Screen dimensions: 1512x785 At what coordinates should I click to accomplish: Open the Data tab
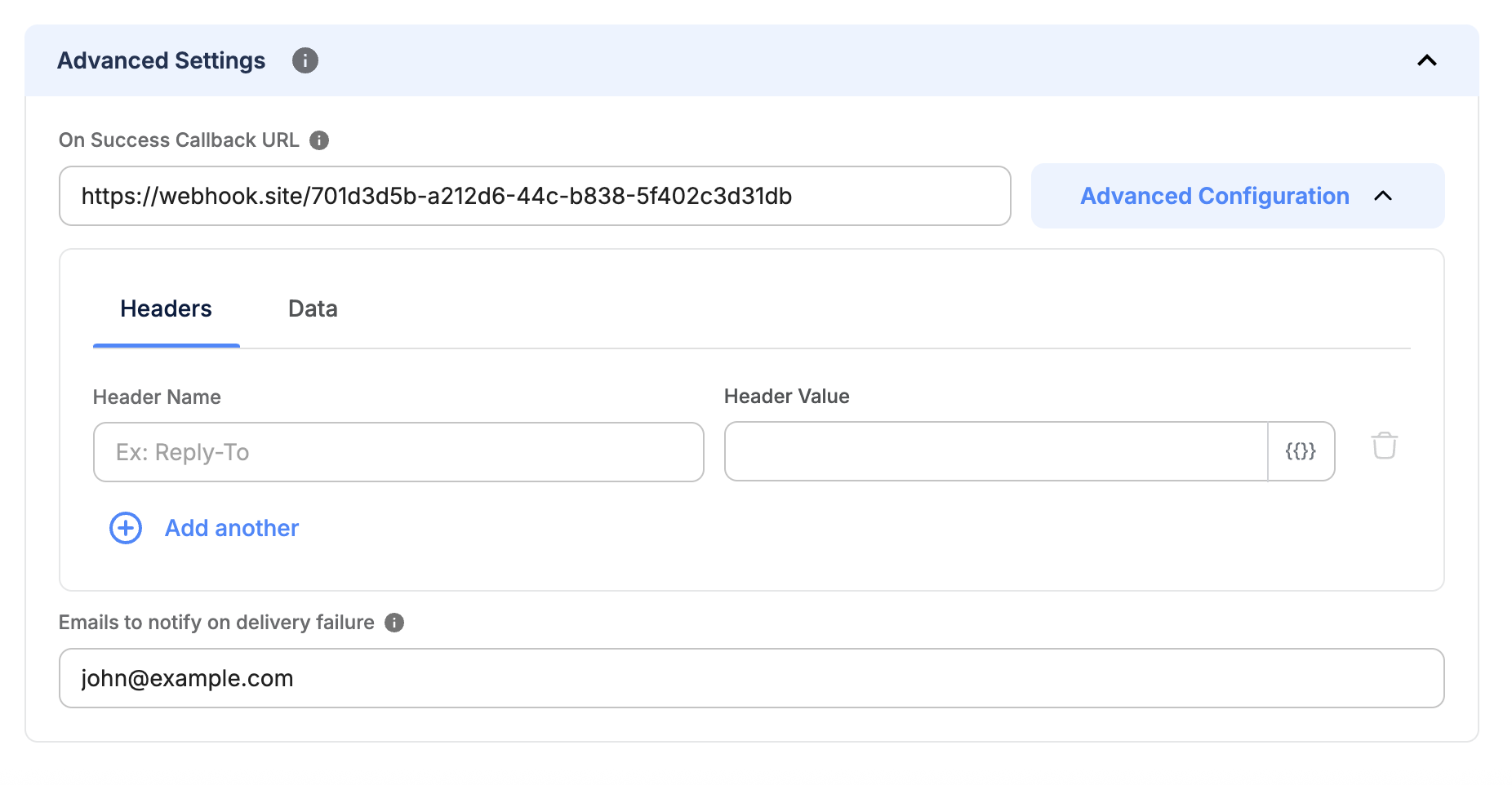click(x=313, y=308)
